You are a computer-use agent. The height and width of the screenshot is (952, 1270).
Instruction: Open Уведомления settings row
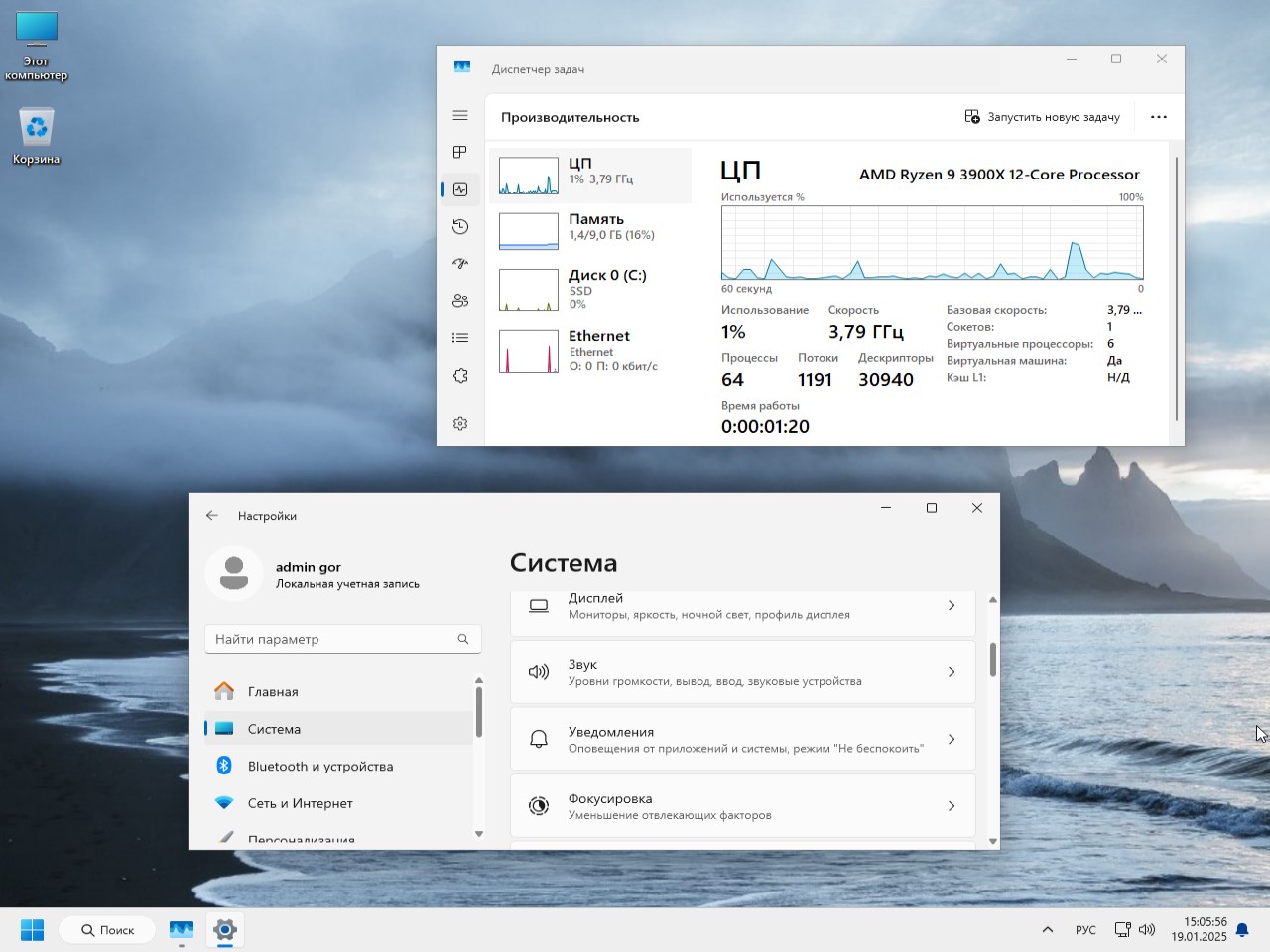[x=742, y=739]
